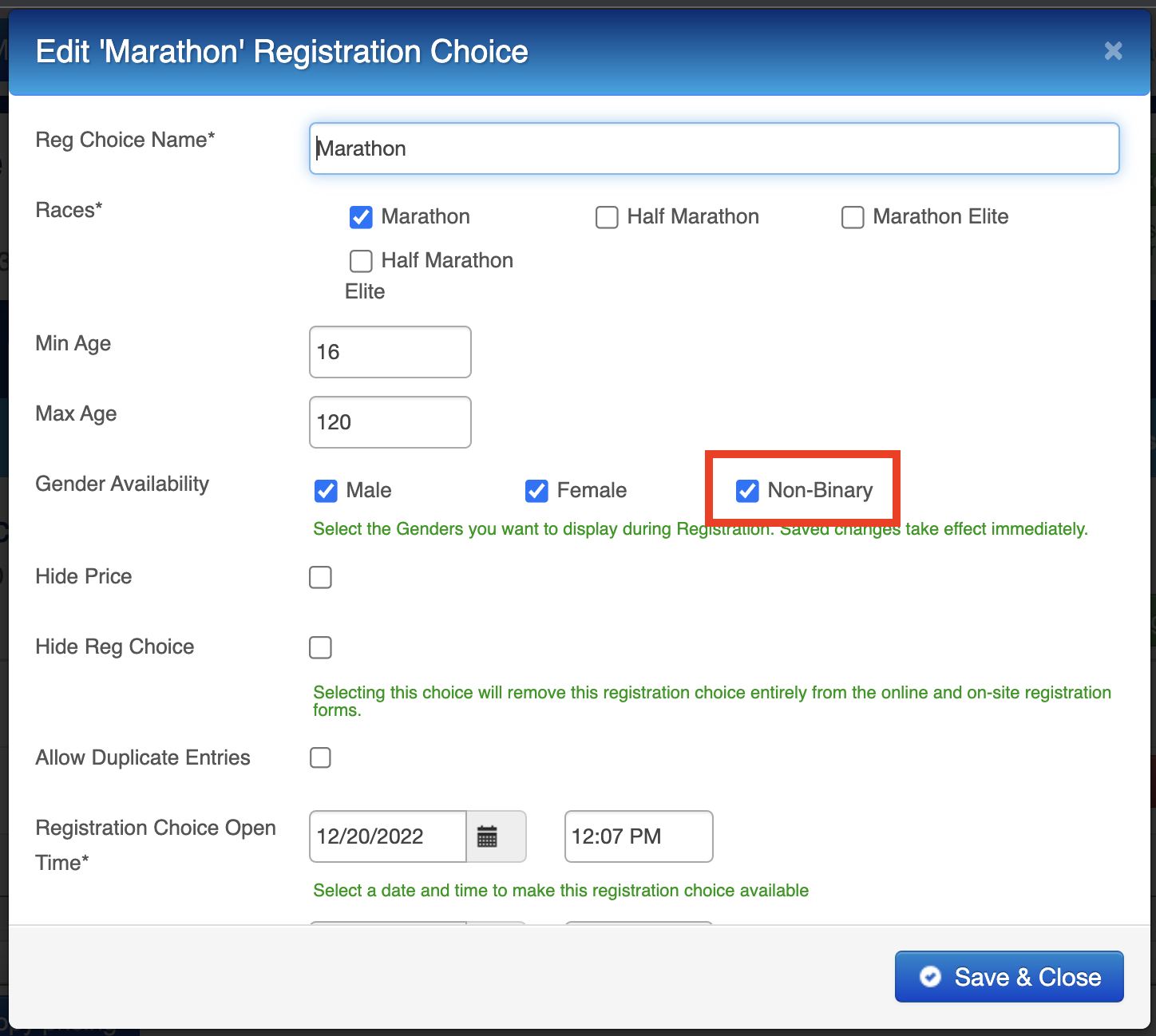This screenshot has width=1156, height=1036.
Task: Edit the 12:07 PM open time field
Action: point(638,836)
